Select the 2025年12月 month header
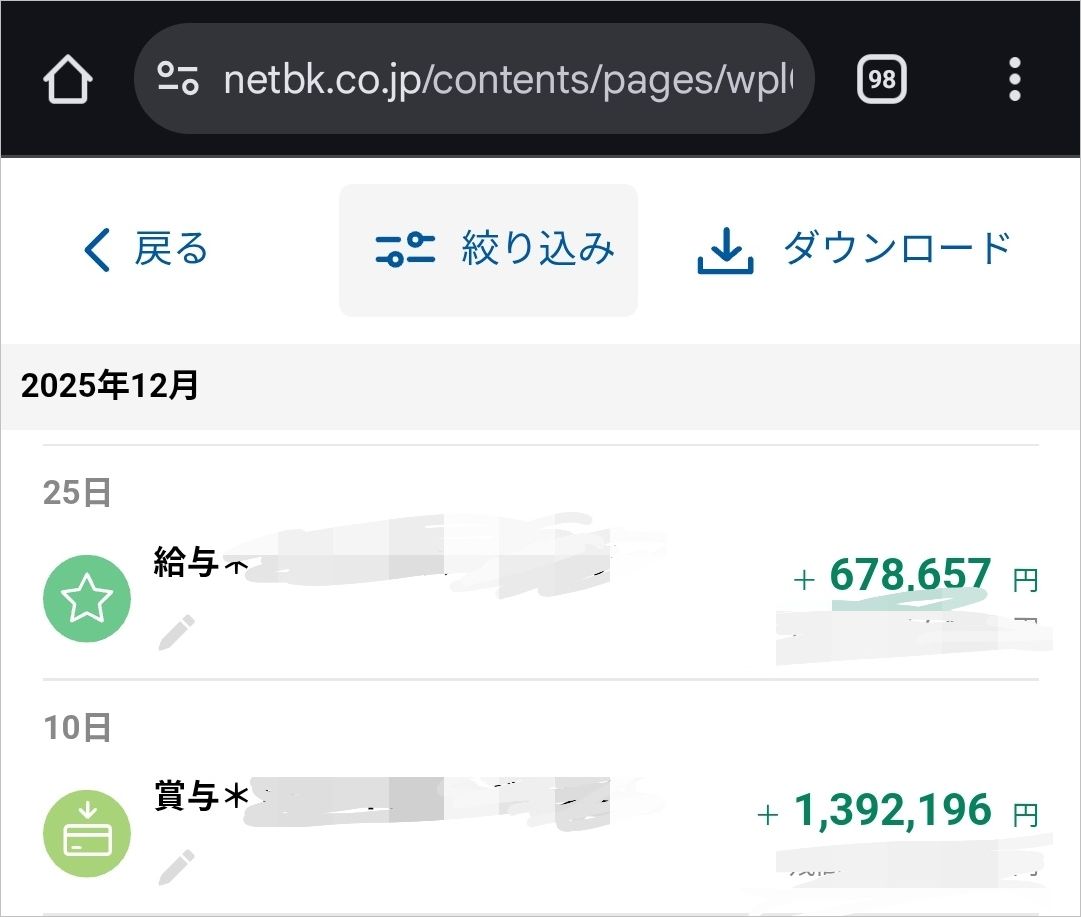The height and width of the screenshot is (917, 1081). click(110, 386)
